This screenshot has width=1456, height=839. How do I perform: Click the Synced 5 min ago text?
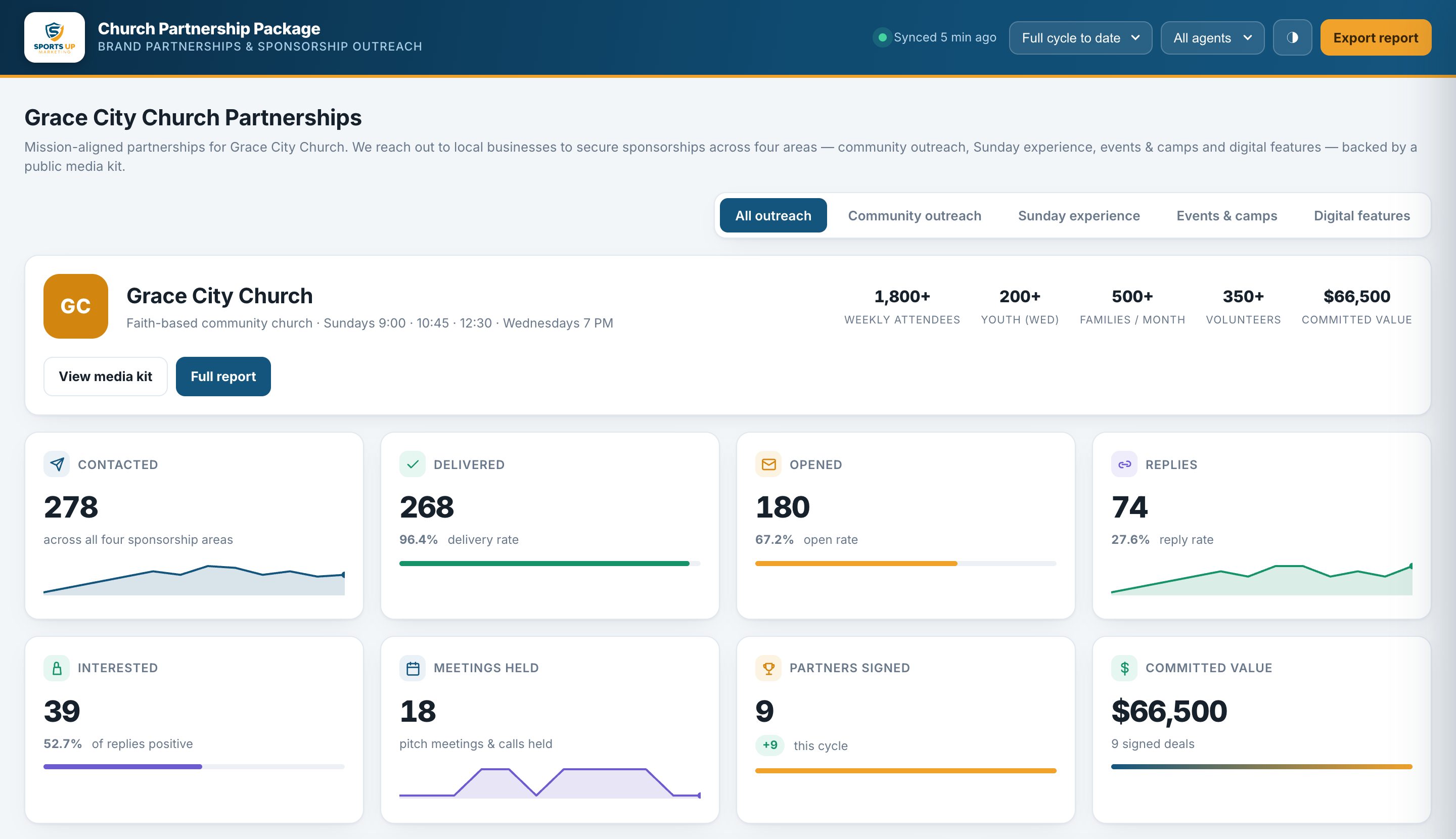tap(945, 37)
